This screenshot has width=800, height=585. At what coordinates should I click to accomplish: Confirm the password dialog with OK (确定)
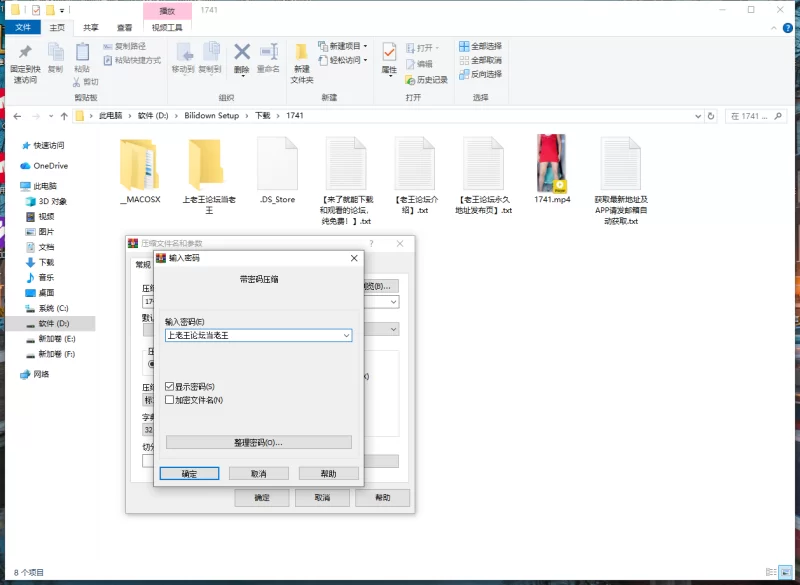(190, 474)
